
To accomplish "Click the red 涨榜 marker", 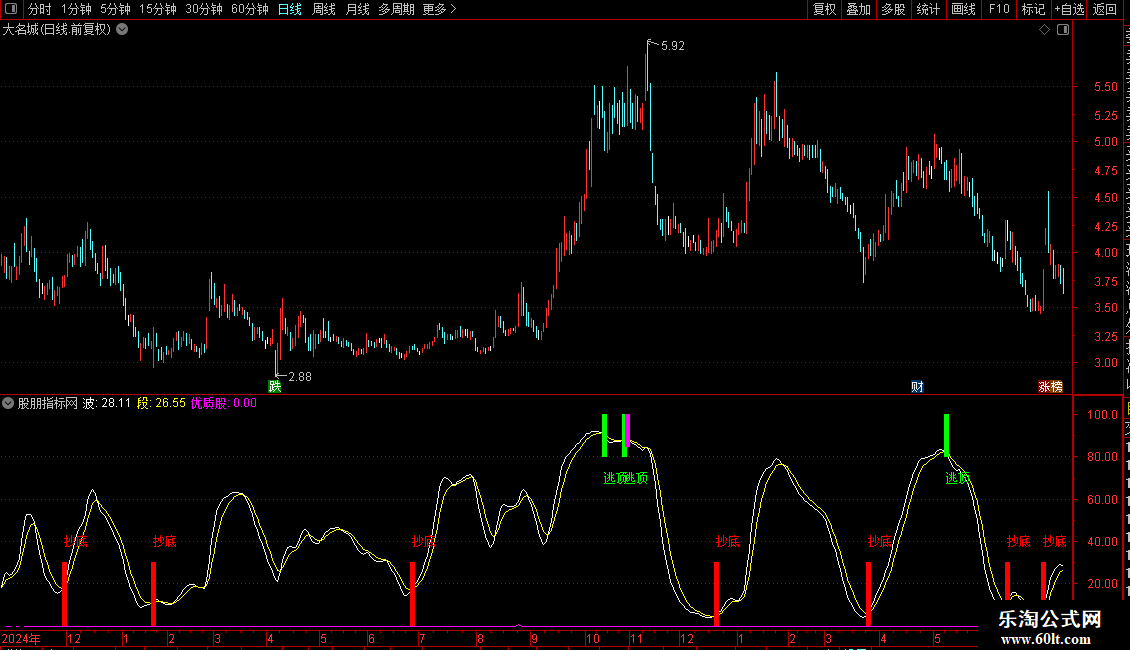I will pos(1050,386).
